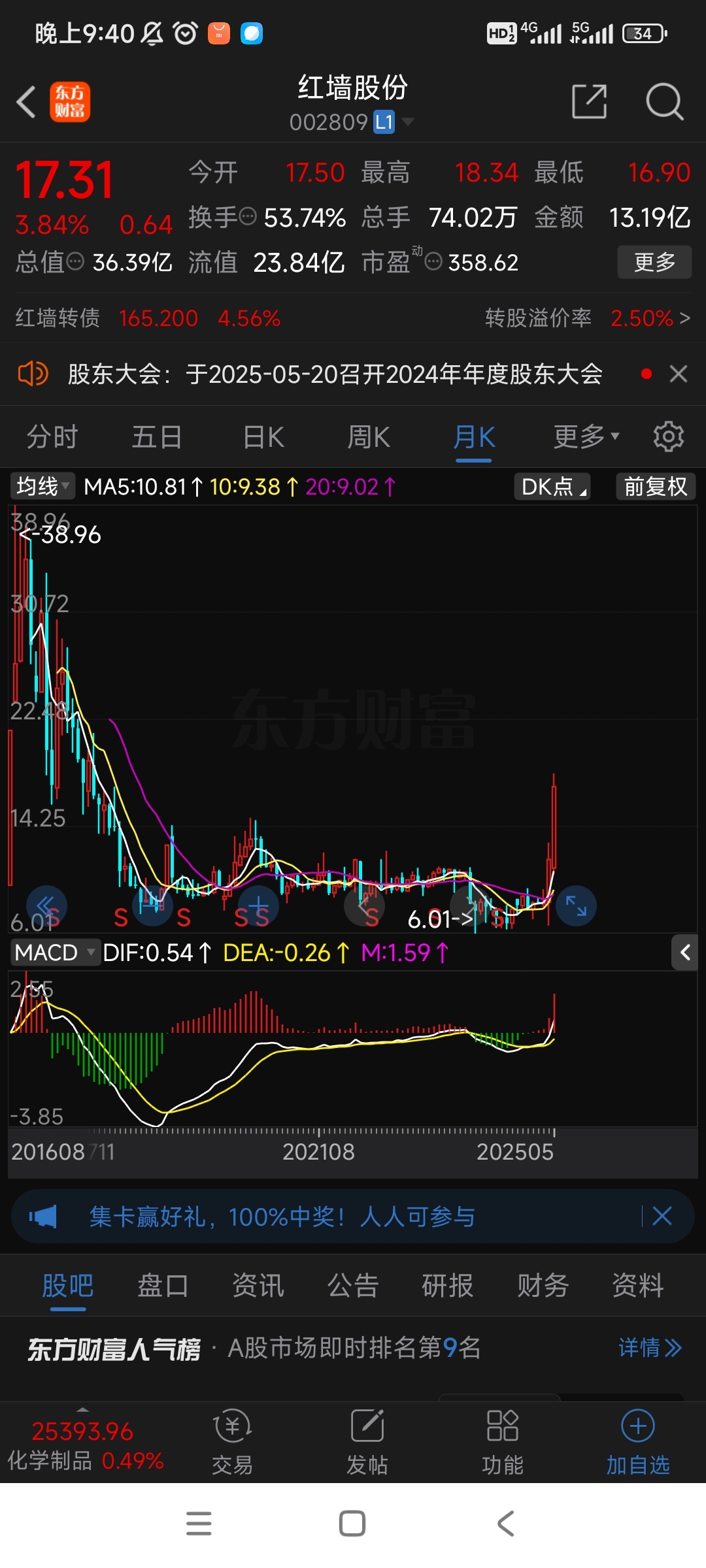Expand 更多 chart period dropdown
The image size is (706, 1568).
586,436
